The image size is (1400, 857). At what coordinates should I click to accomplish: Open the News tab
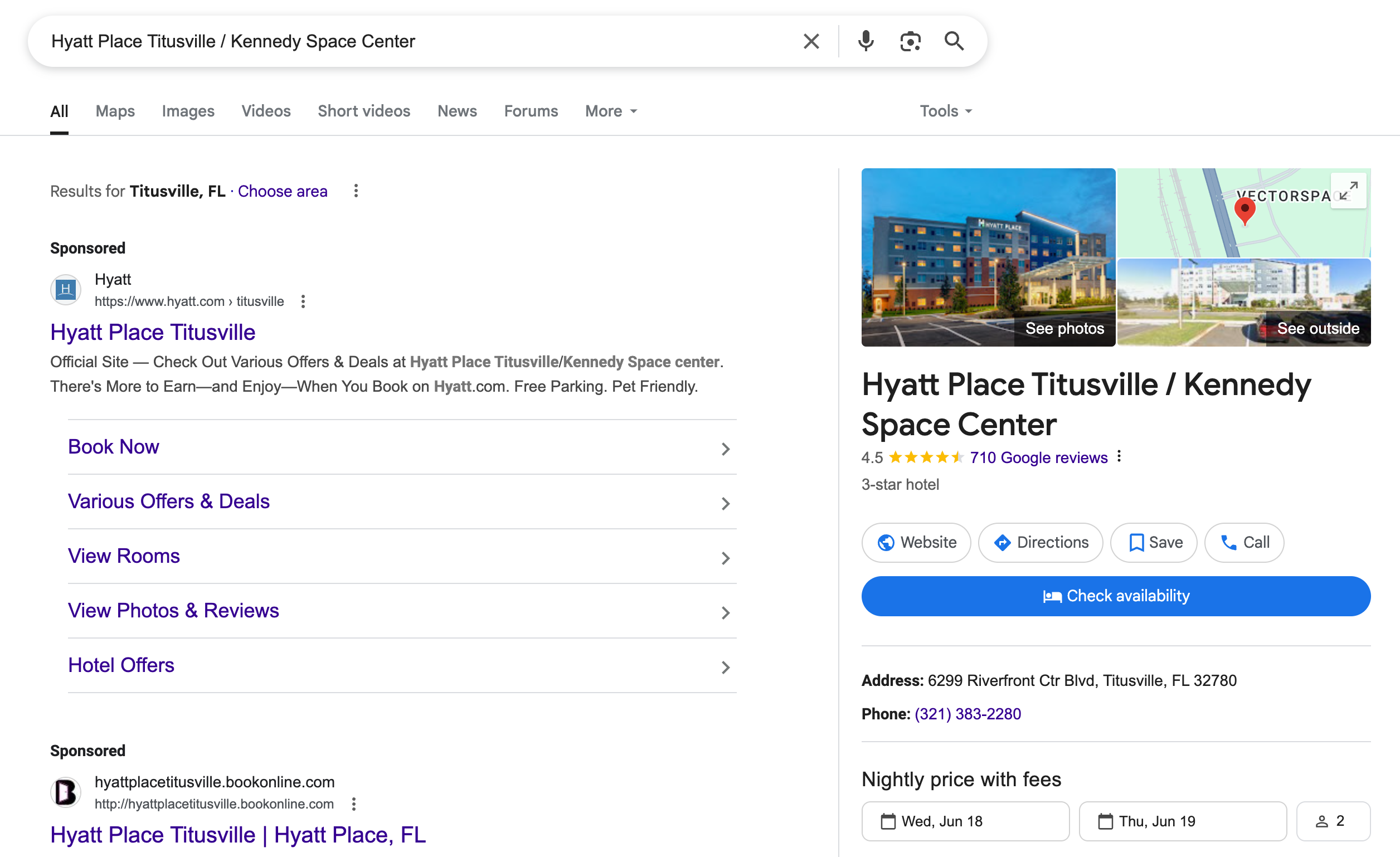457,111
